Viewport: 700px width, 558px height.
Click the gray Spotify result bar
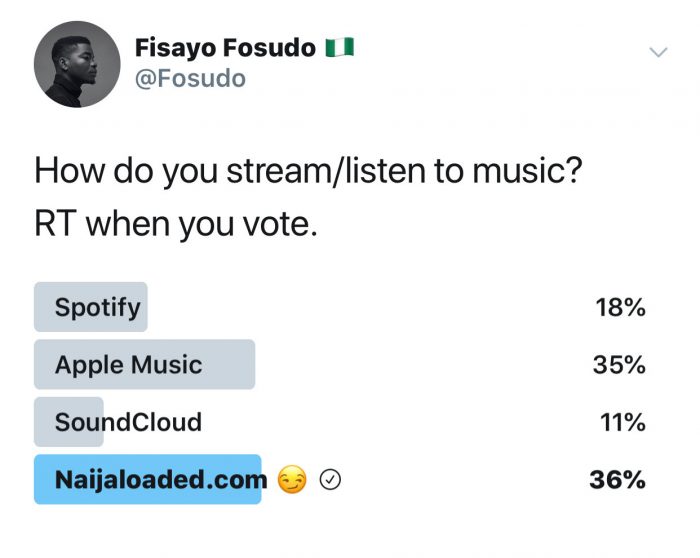click(91, 307)
